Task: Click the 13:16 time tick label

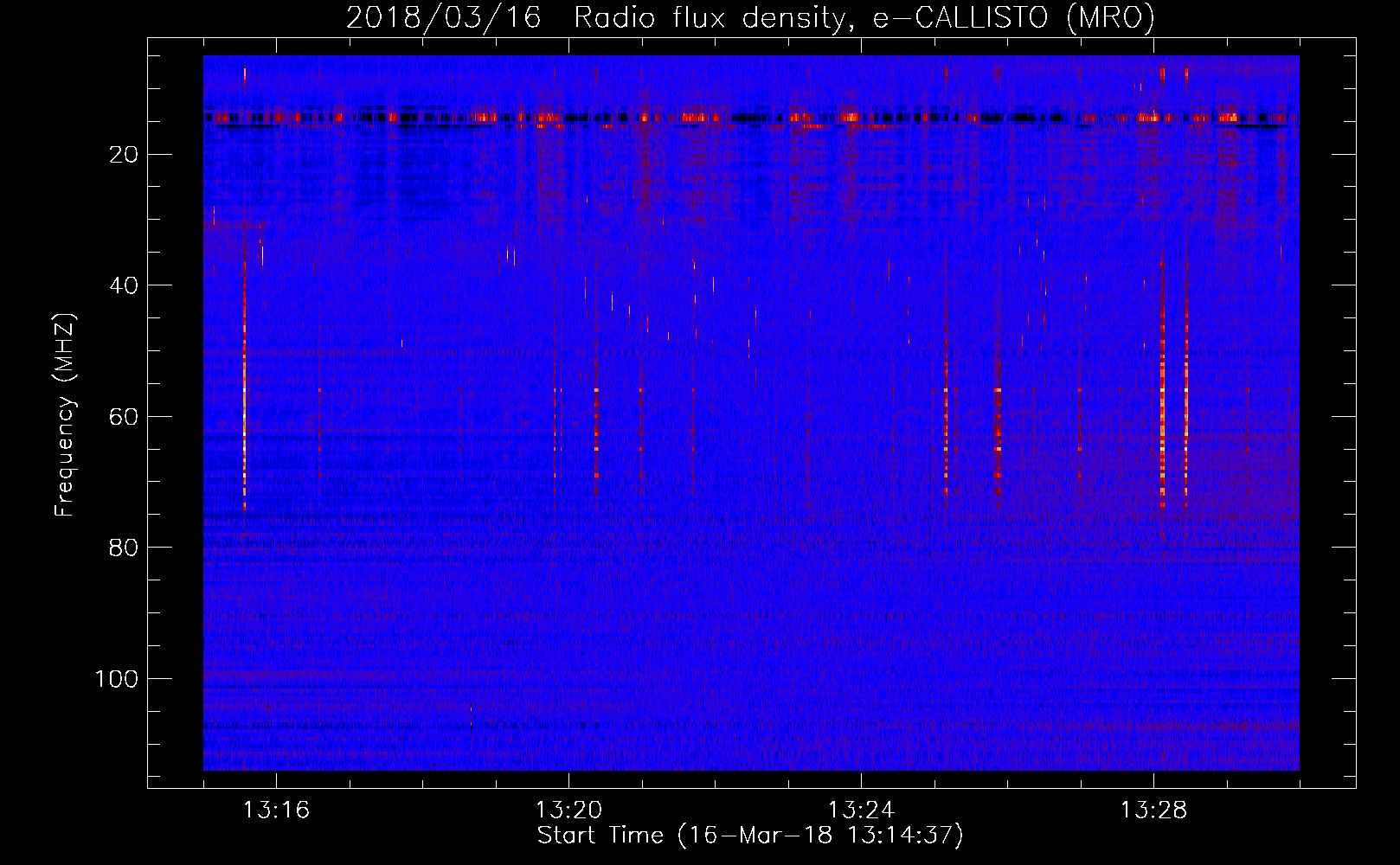Action: tap(276, 811)
